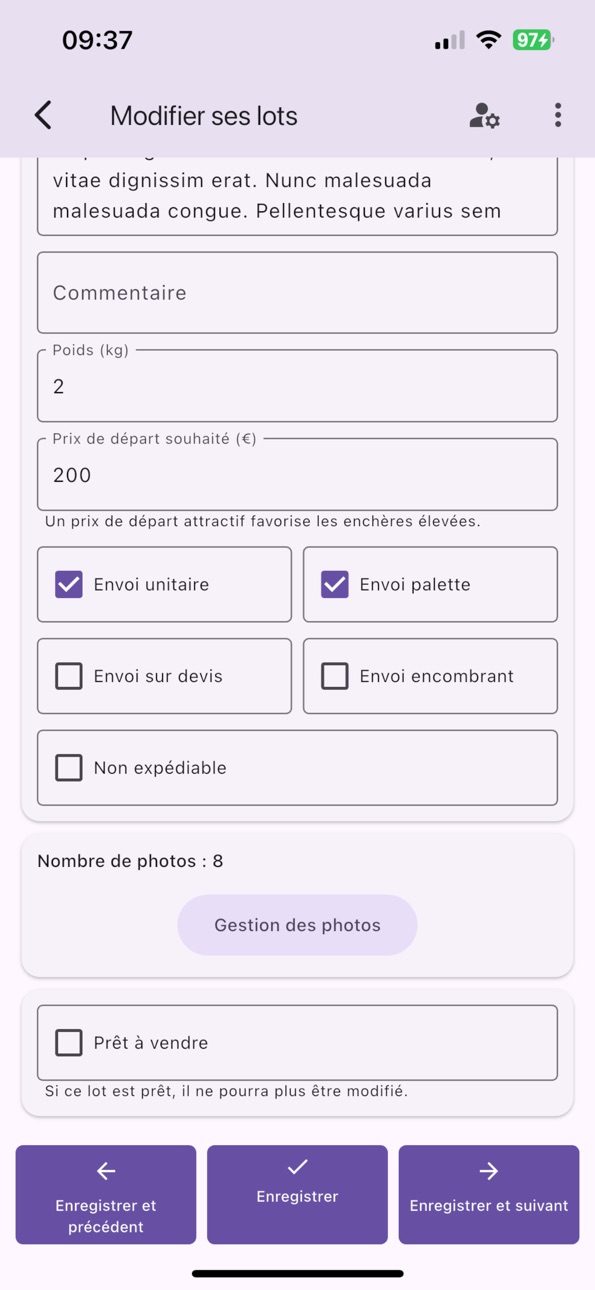The width and height of the screenshot is (595, 1290).
Task: Uncheck the Envoi palette checkbox
Action: click(x=335, y=584)
